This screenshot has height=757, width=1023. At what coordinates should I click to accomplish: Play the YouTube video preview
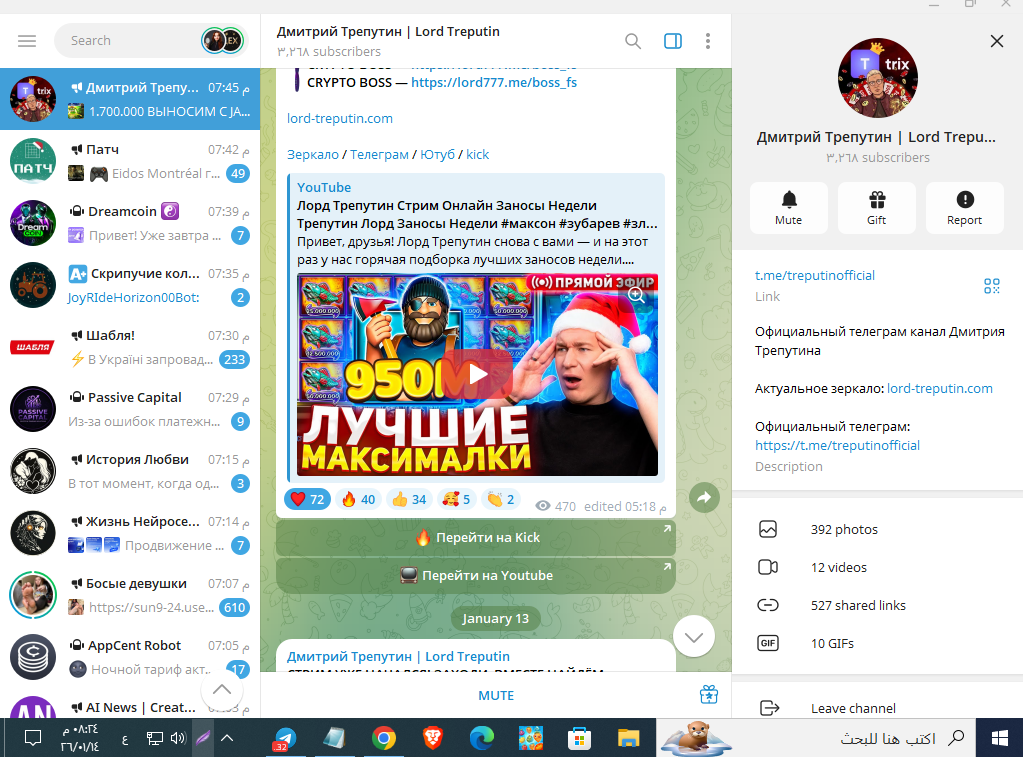[x=478, y=375]
